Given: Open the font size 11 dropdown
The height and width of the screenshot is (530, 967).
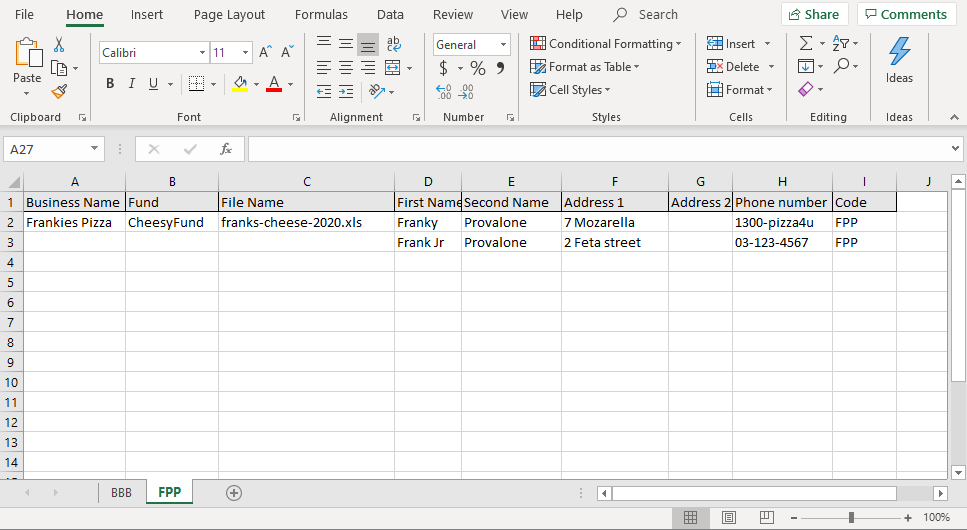Looking at the screenshot, I should (245, 53).
